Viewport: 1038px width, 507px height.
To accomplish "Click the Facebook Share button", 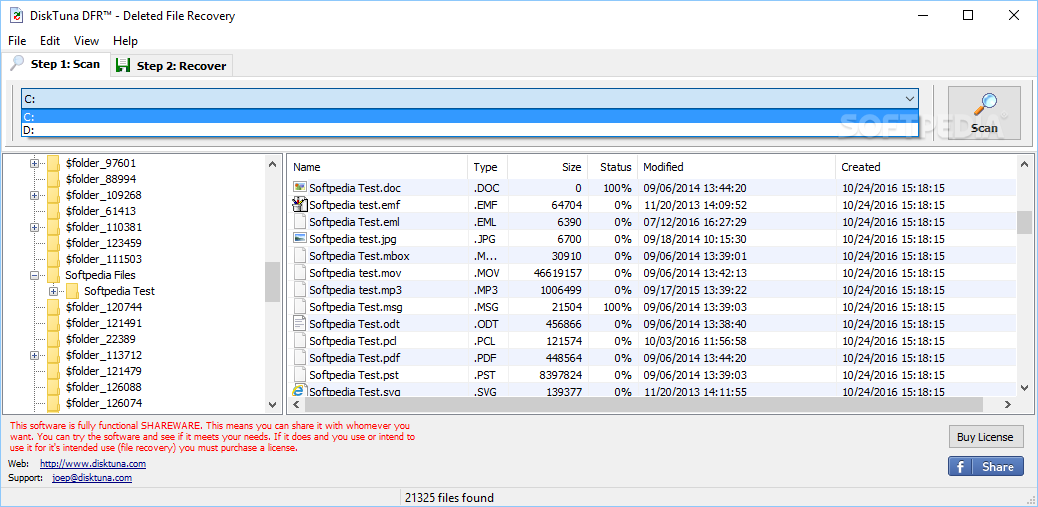I will pos(985,467).
